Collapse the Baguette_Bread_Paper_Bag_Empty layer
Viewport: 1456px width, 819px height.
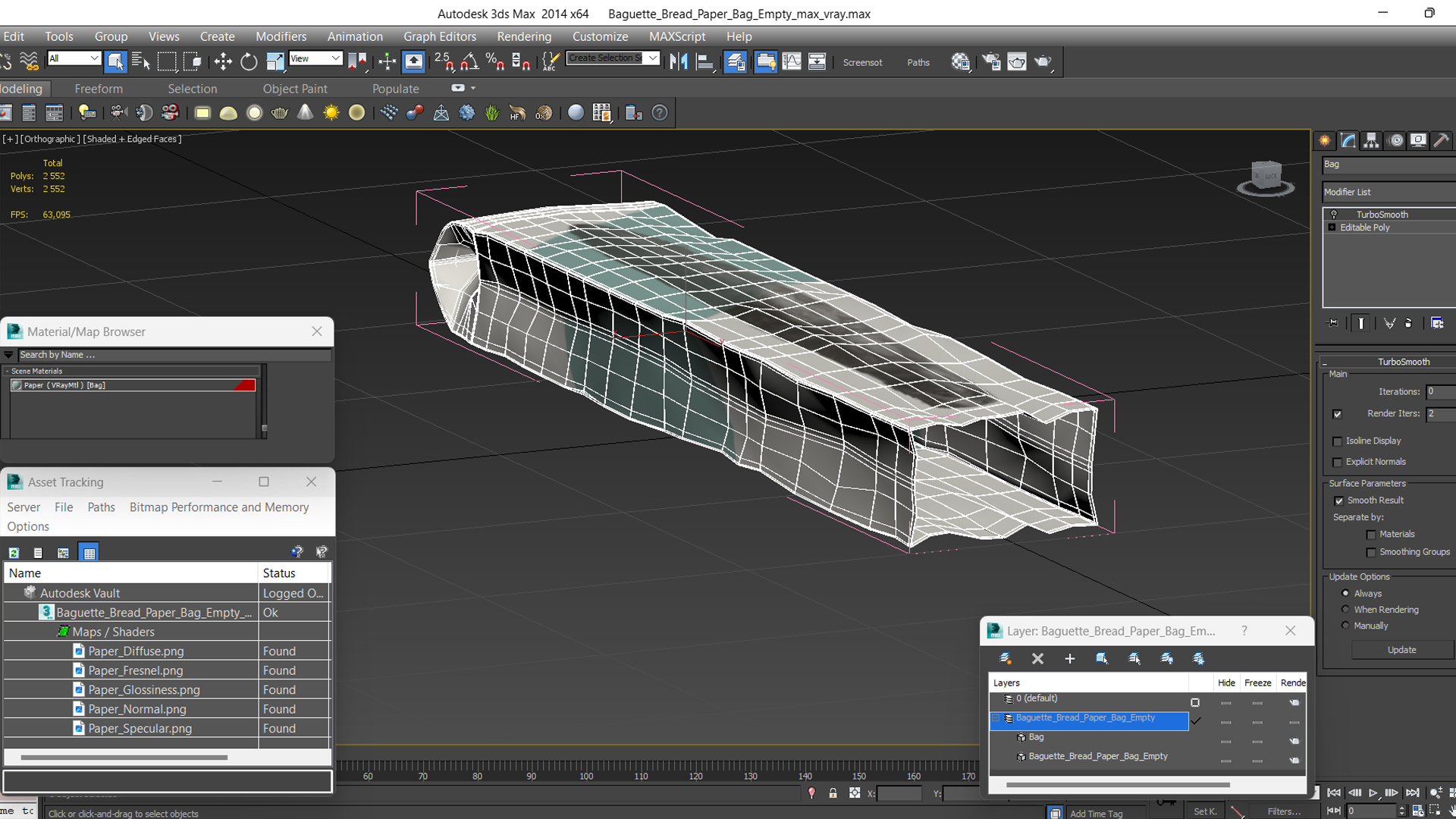(996, 718)
